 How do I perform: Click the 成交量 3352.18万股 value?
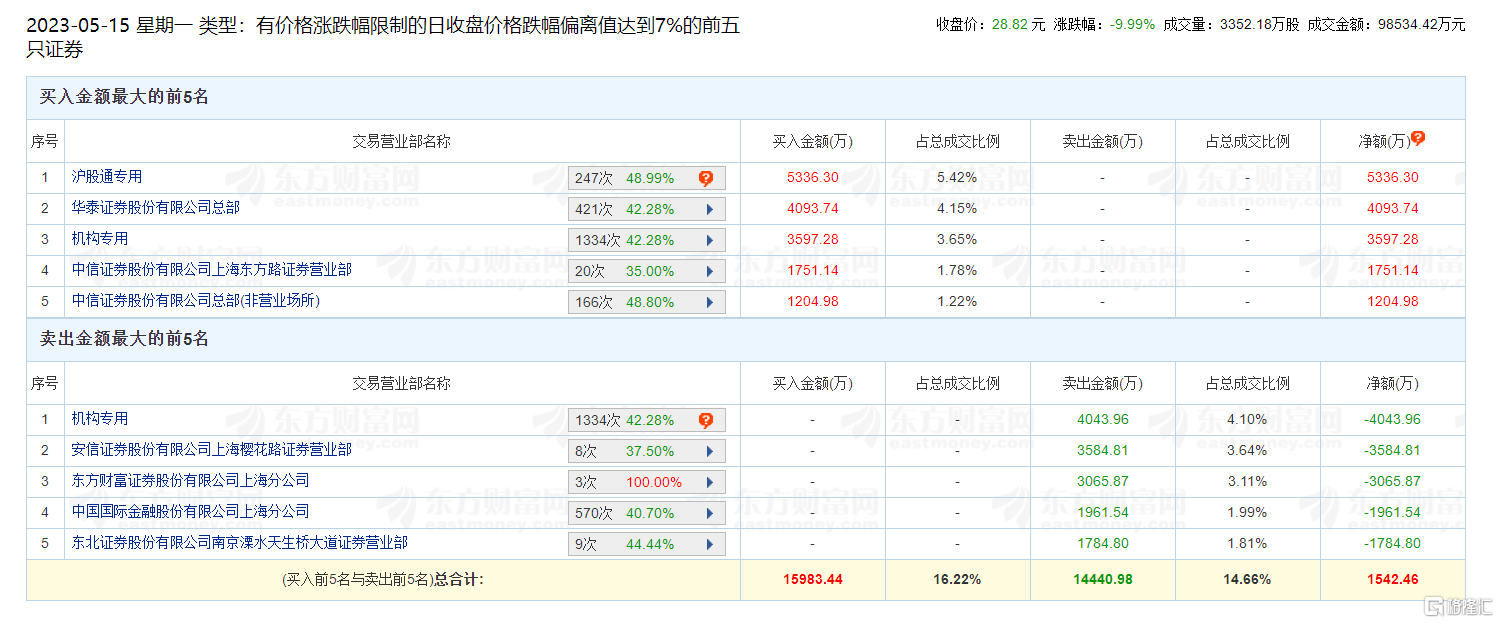click(1259, 24)
